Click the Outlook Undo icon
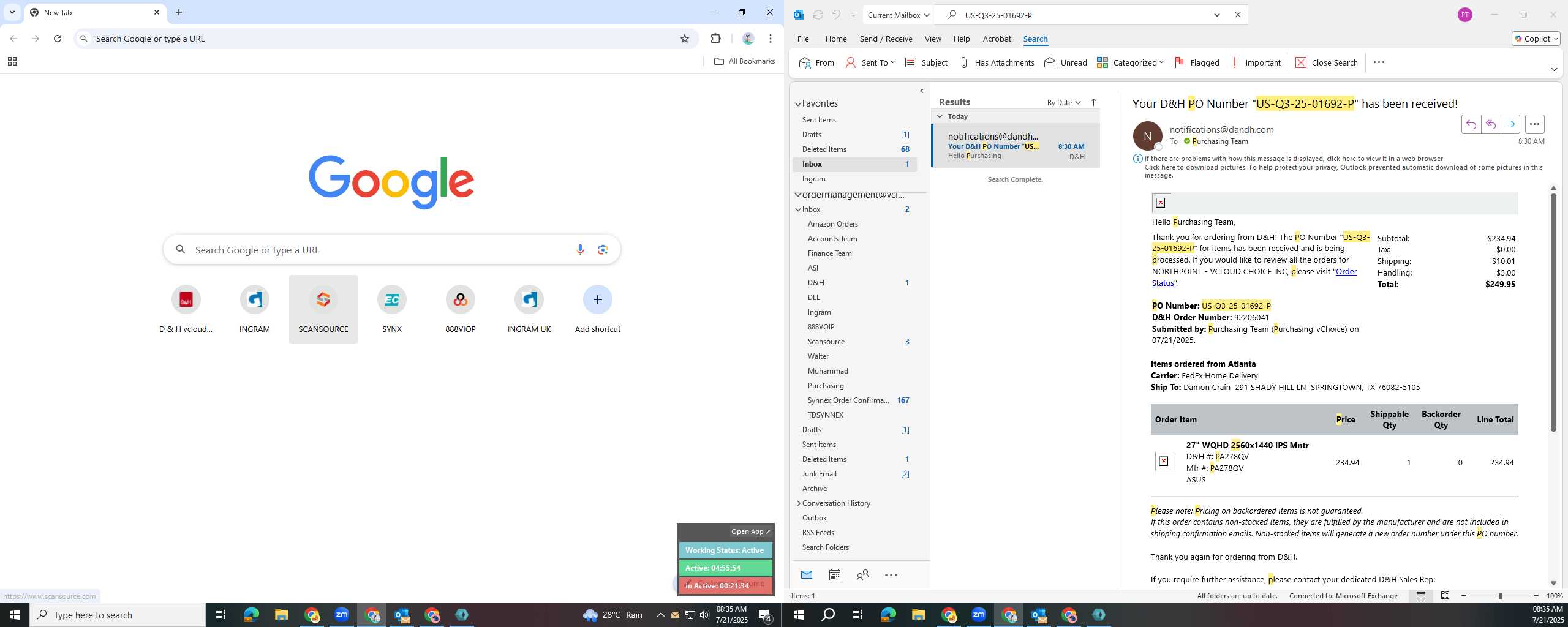Screen dimensions: 1568x627 [835, 15]
